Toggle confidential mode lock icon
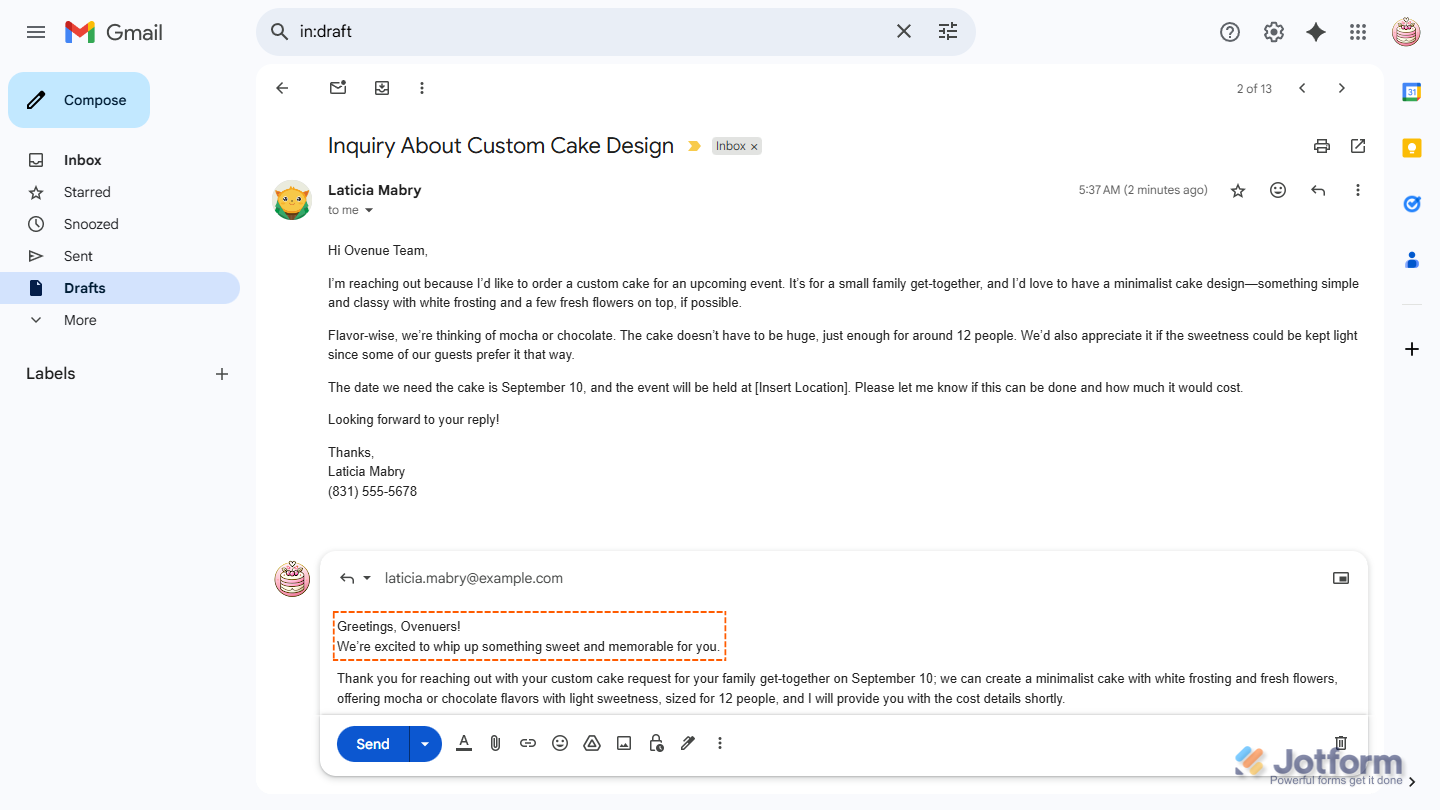Viewport: 1440px width, 810px height. coord(656,743)
